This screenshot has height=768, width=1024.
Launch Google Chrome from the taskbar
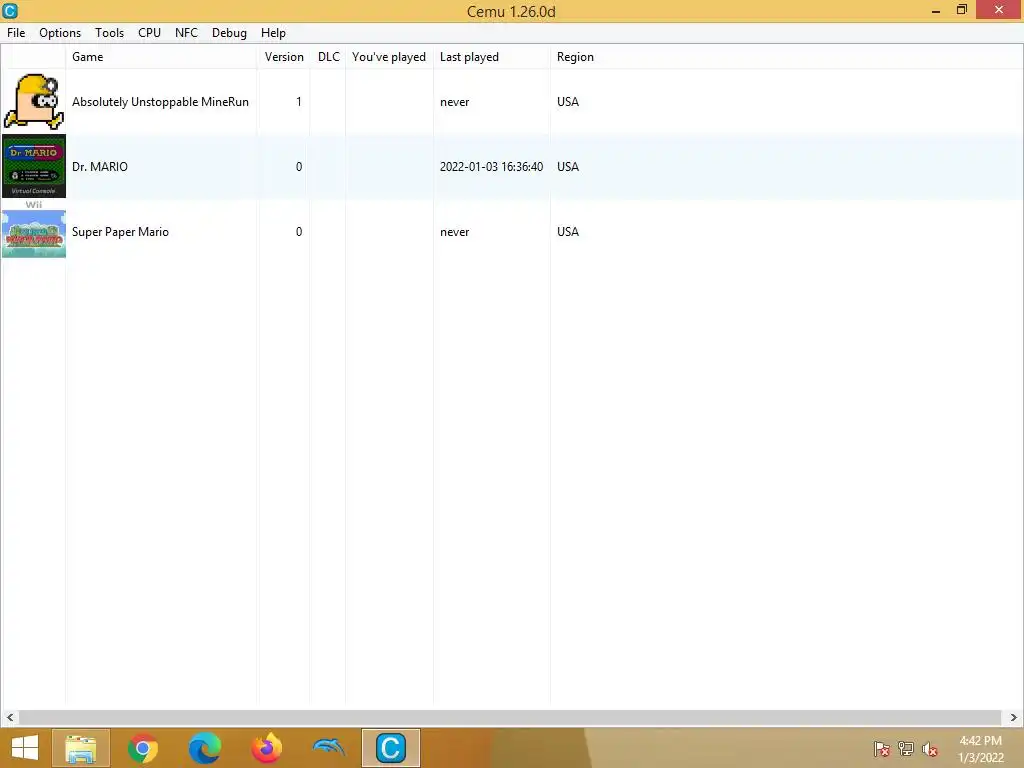(x=143, y=748)
